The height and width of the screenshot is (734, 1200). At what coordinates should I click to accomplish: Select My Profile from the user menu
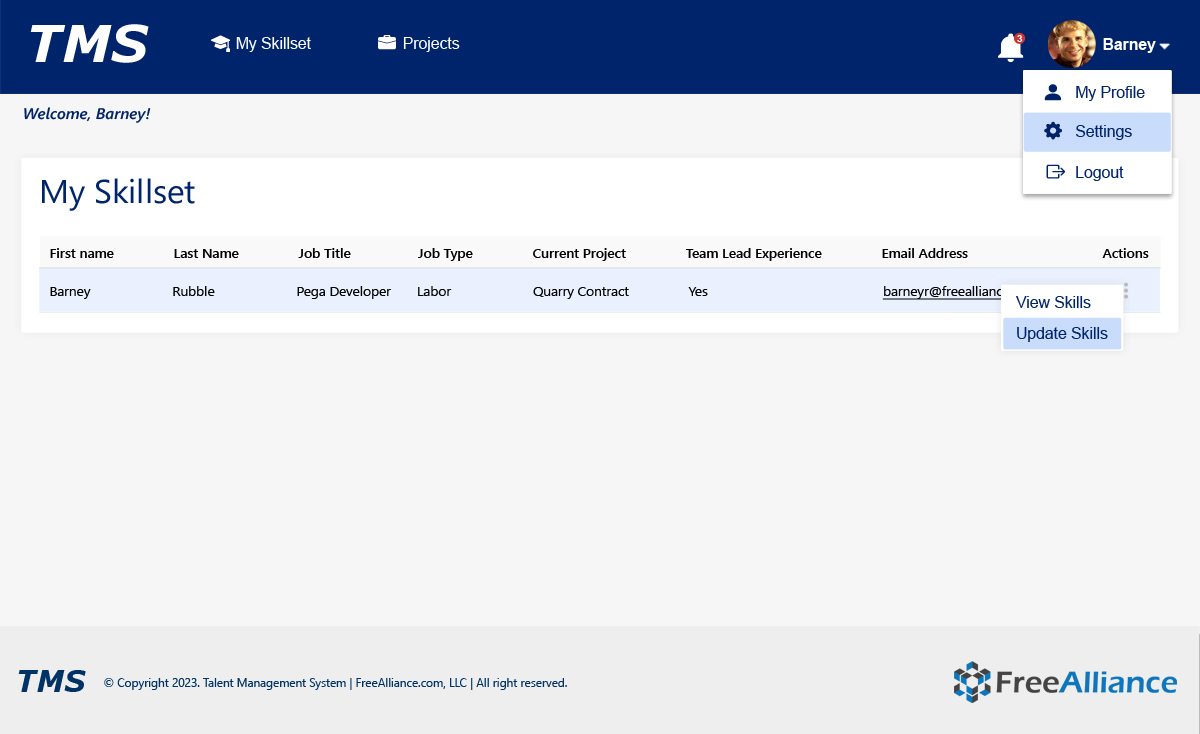coord(1109,92)
